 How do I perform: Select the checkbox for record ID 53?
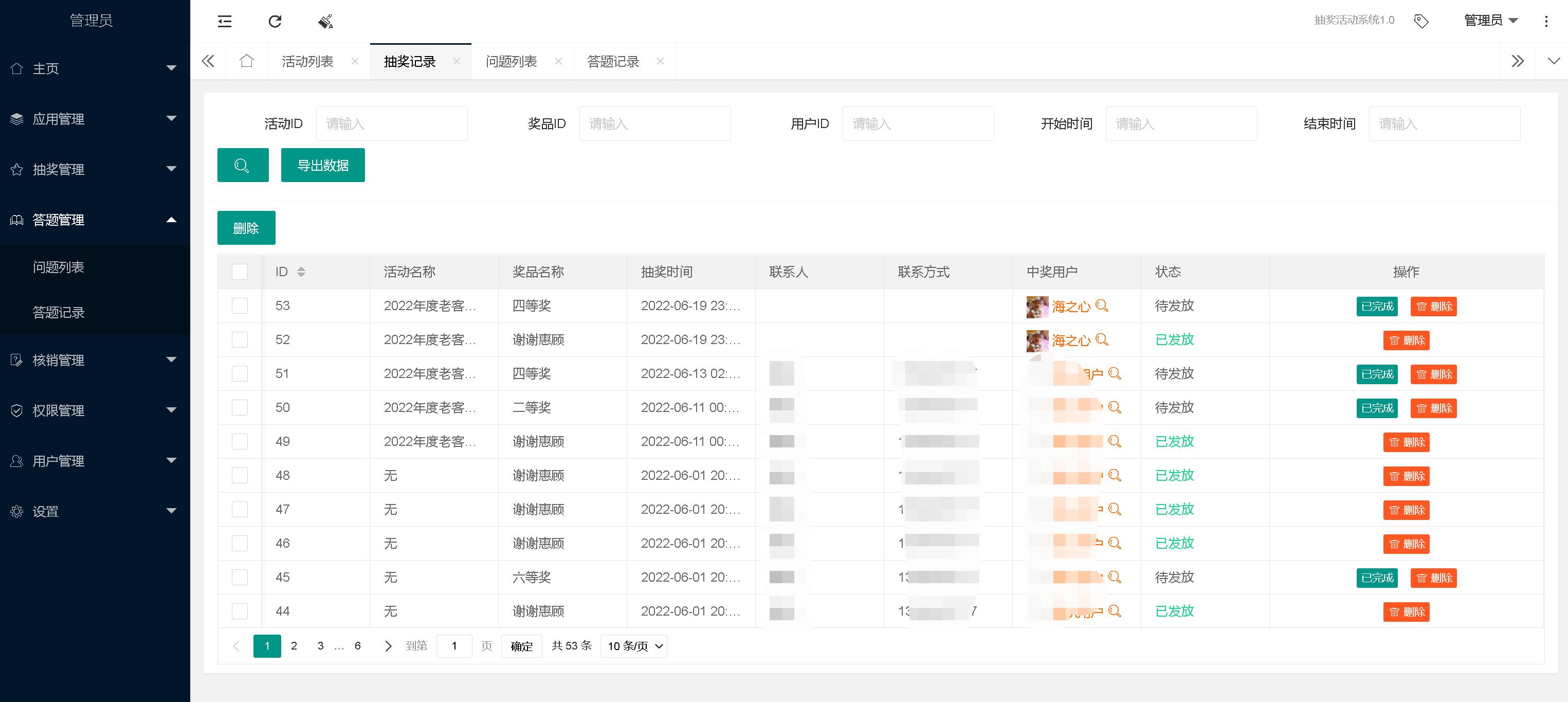point(240,305)
